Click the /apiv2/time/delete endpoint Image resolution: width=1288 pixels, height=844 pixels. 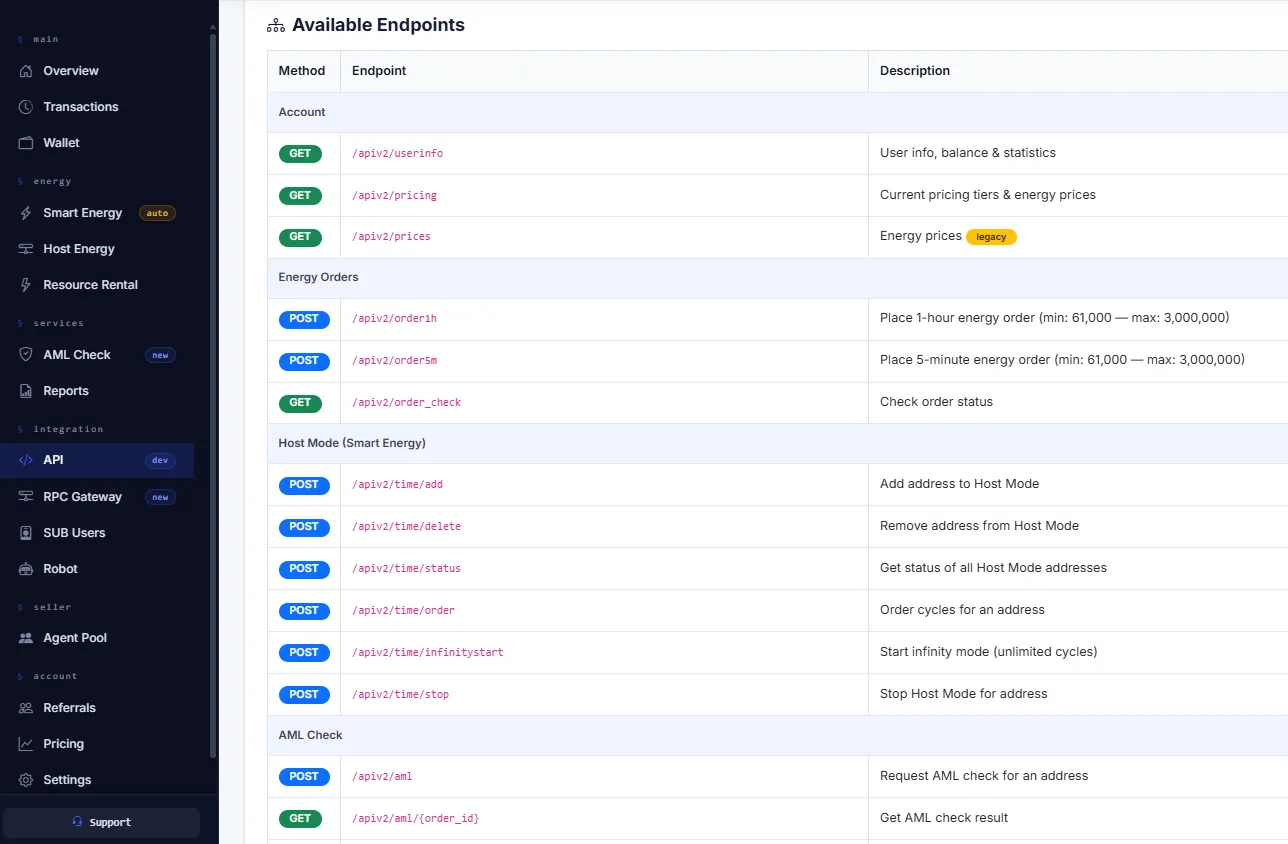pyautogui.click(x=406, y=527)
